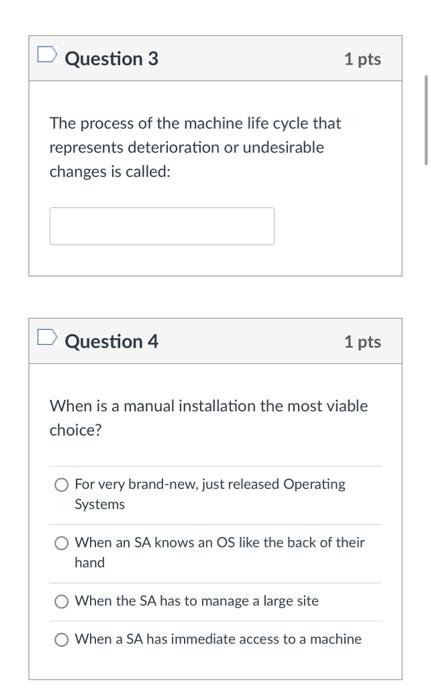Click the 'back of their hand' answer label
431x700 pixels.
pyautogui.click(x=219, y=553)
